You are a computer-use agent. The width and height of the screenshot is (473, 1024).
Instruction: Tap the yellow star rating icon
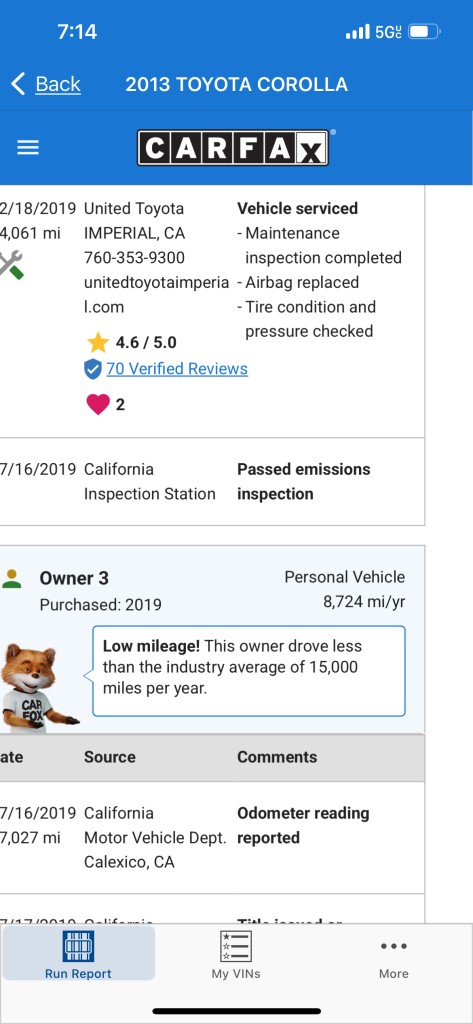[x=97, y=342]
